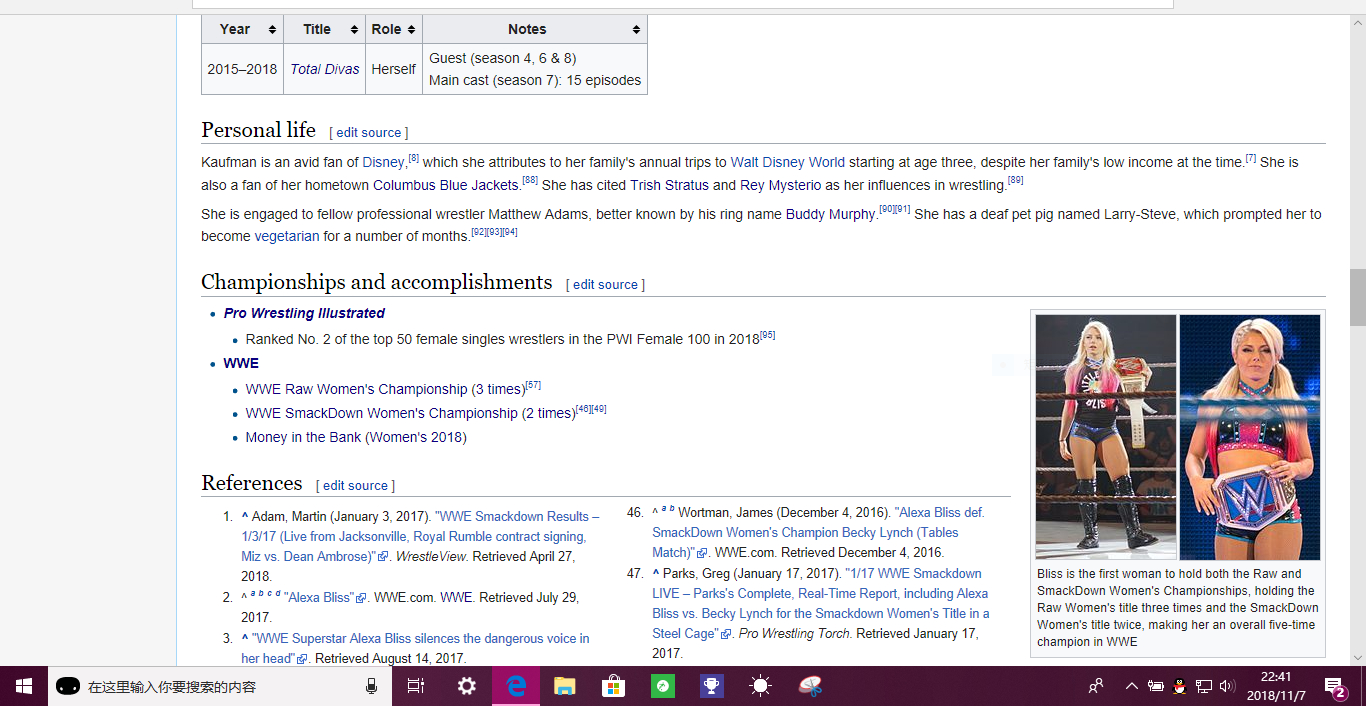This screenshot has height=706, width=1366.
Task: Open the 'Alexa Bliss silences the dangerous voice' reference
Action: 415,648
